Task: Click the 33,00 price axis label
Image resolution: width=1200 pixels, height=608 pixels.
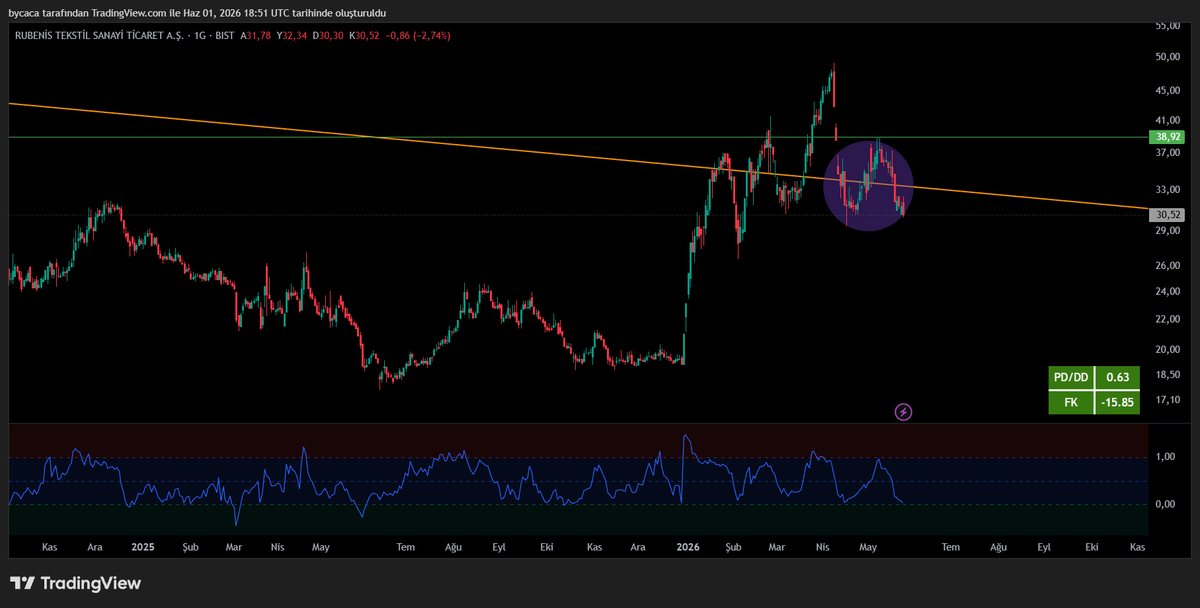Action: 1167,190
